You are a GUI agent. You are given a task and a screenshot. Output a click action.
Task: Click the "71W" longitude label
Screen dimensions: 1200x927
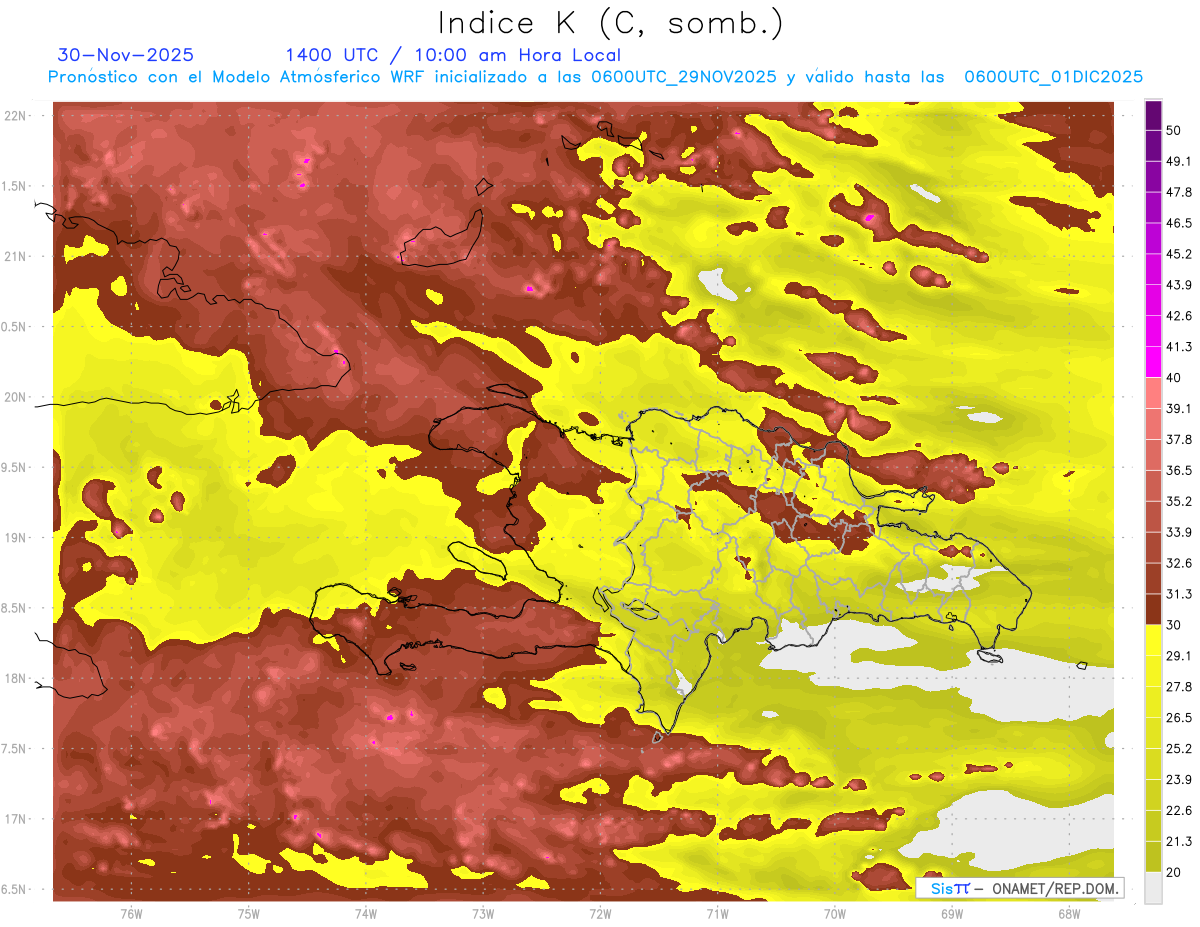tap(717, 913)
